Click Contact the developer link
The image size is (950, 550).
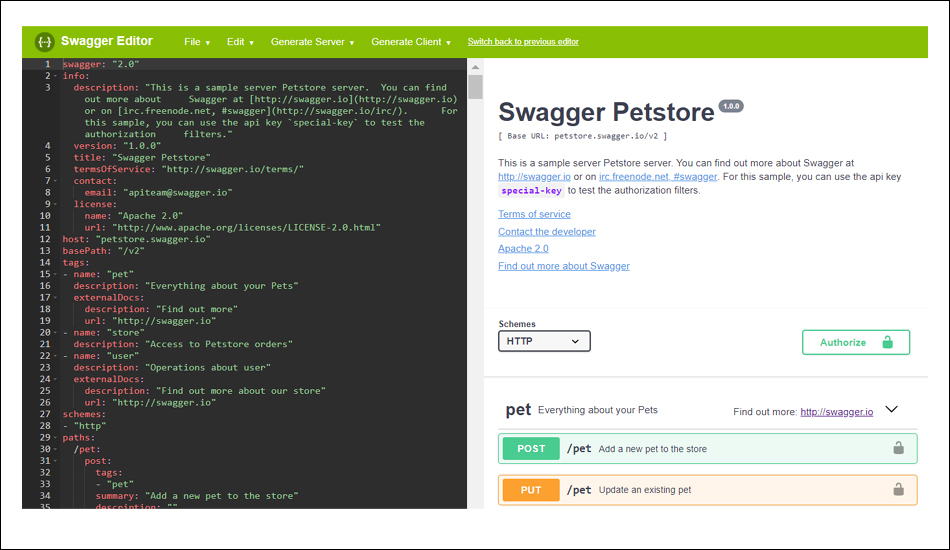546,232
